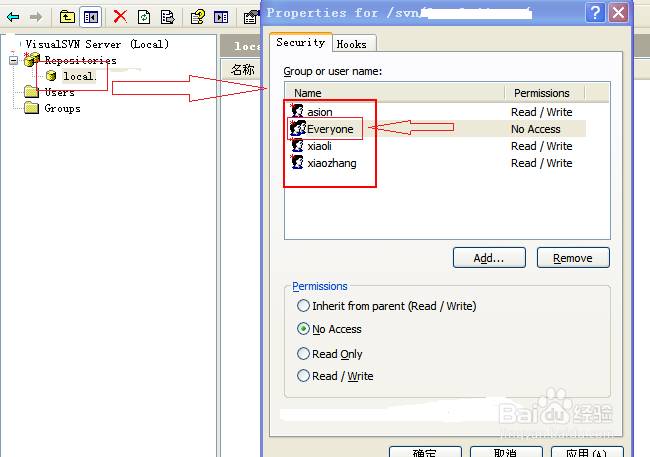Image resolution: width=650 pixels, height=457 pixels.
Task: Select the local repository tree item
Action: (x=79, y=76)
